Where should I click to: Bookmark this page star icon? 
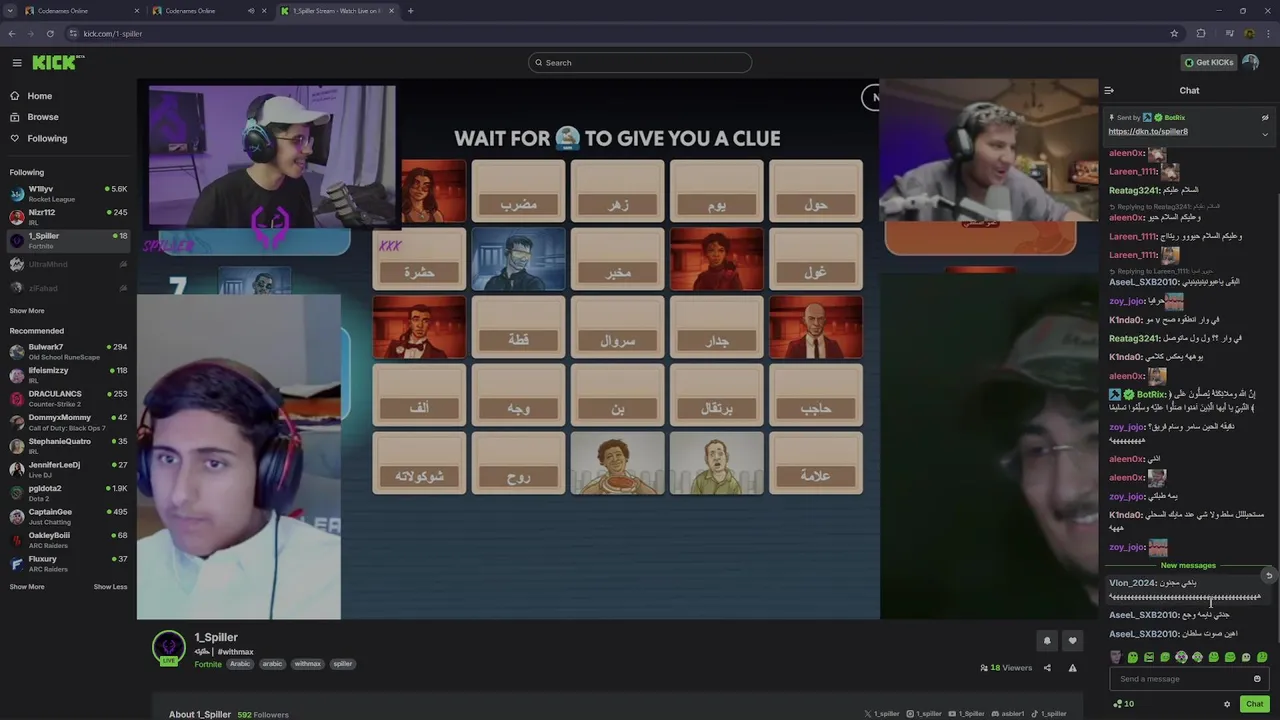1174,33
